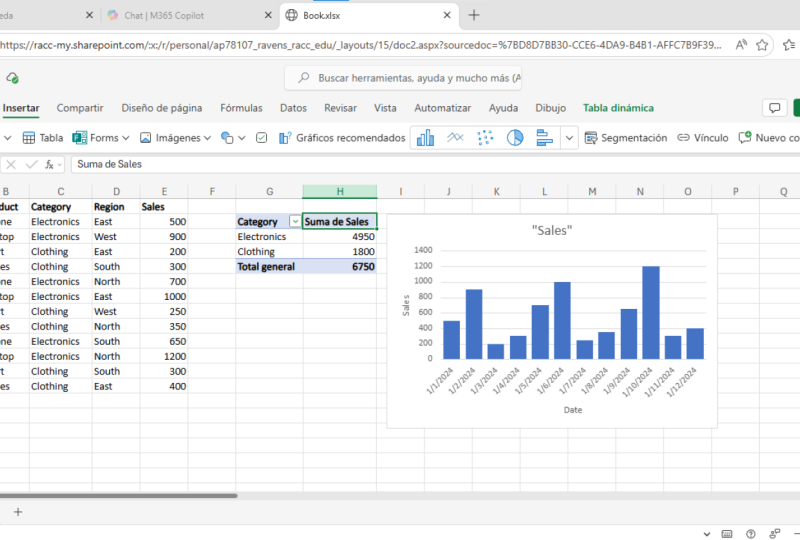Open a new browser tab
800x540 pixels.
[x=474, y=15]
